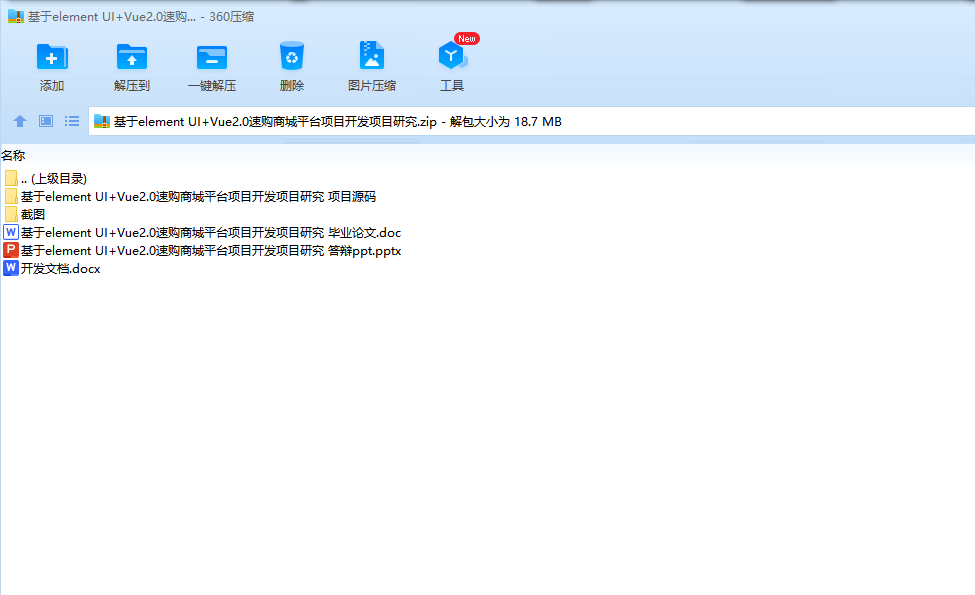Click the path field showing the zip name
The image size is (975, 595).
(532, 121)
